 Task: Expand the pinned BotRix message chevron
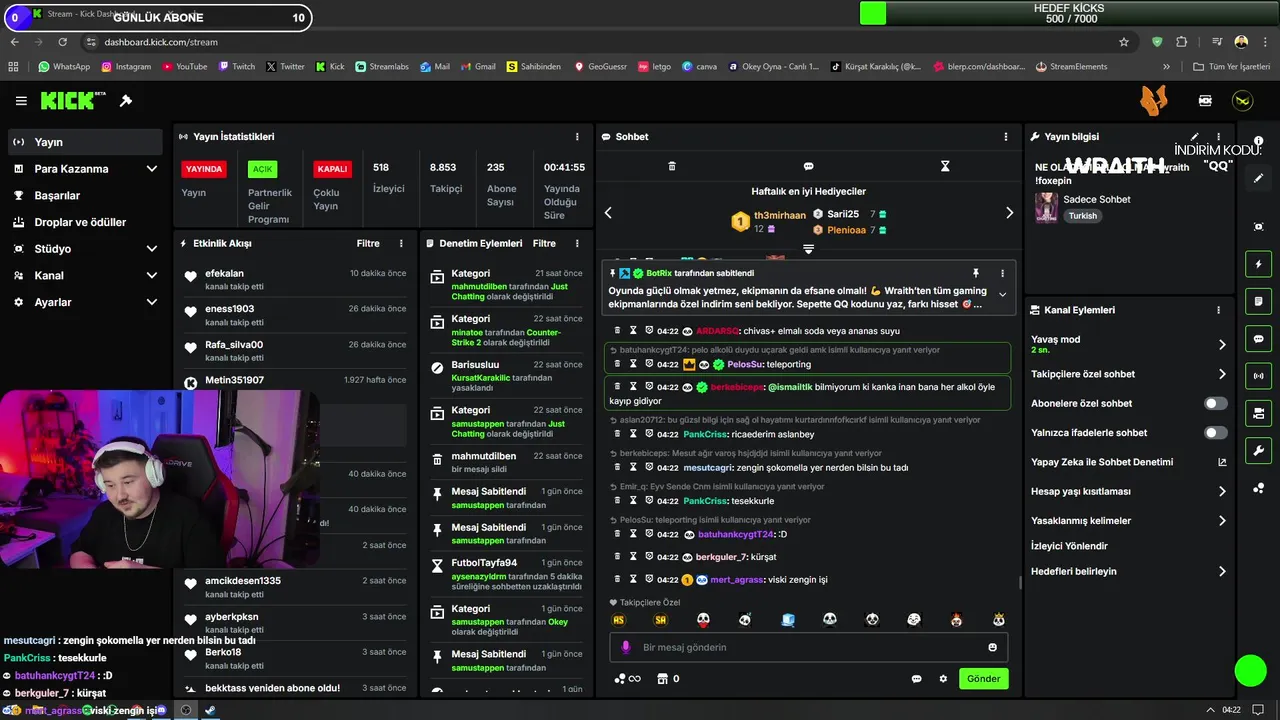1002,294
